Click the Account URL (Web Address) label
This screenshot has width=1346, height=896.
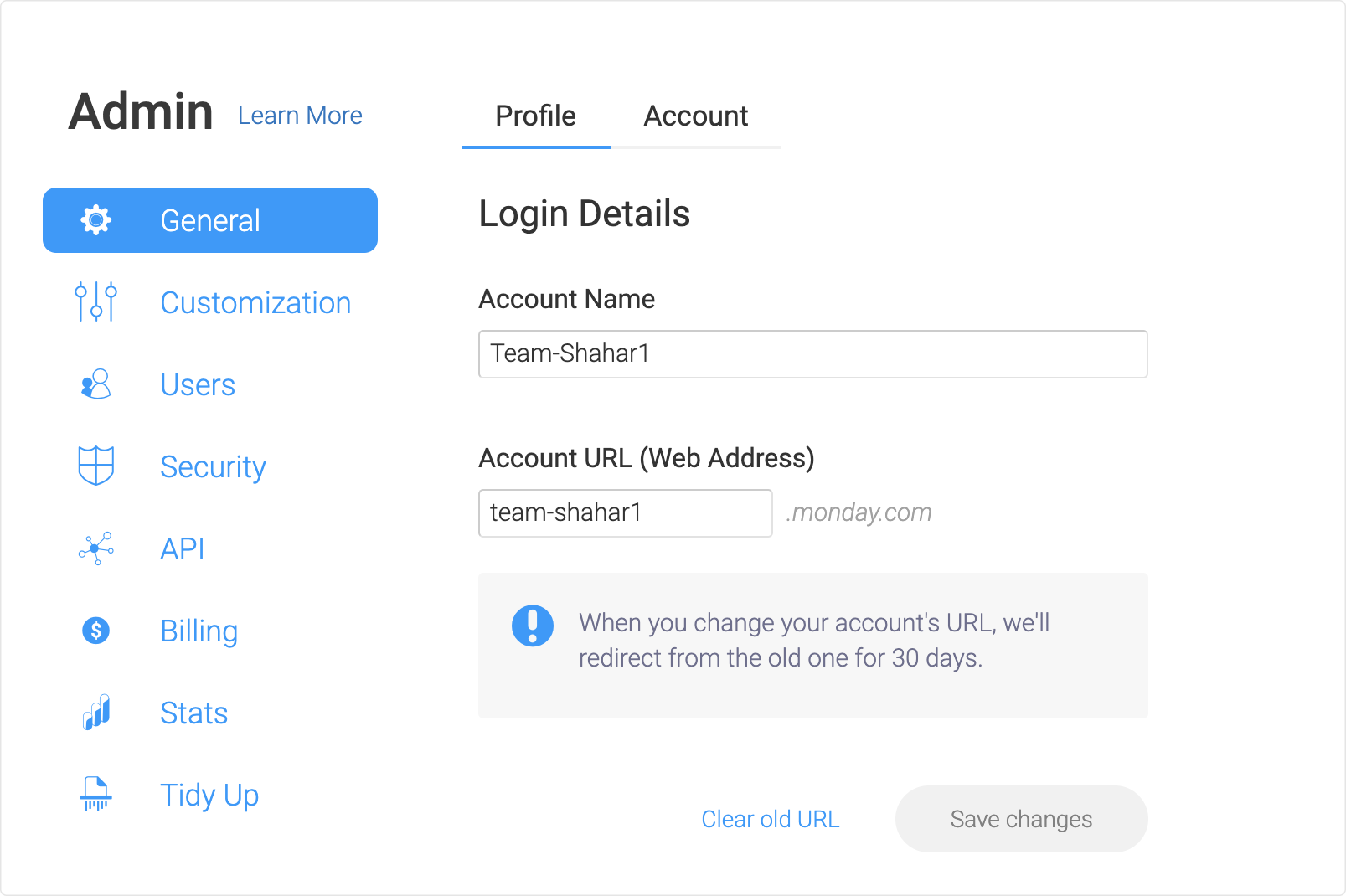[647, 459]
